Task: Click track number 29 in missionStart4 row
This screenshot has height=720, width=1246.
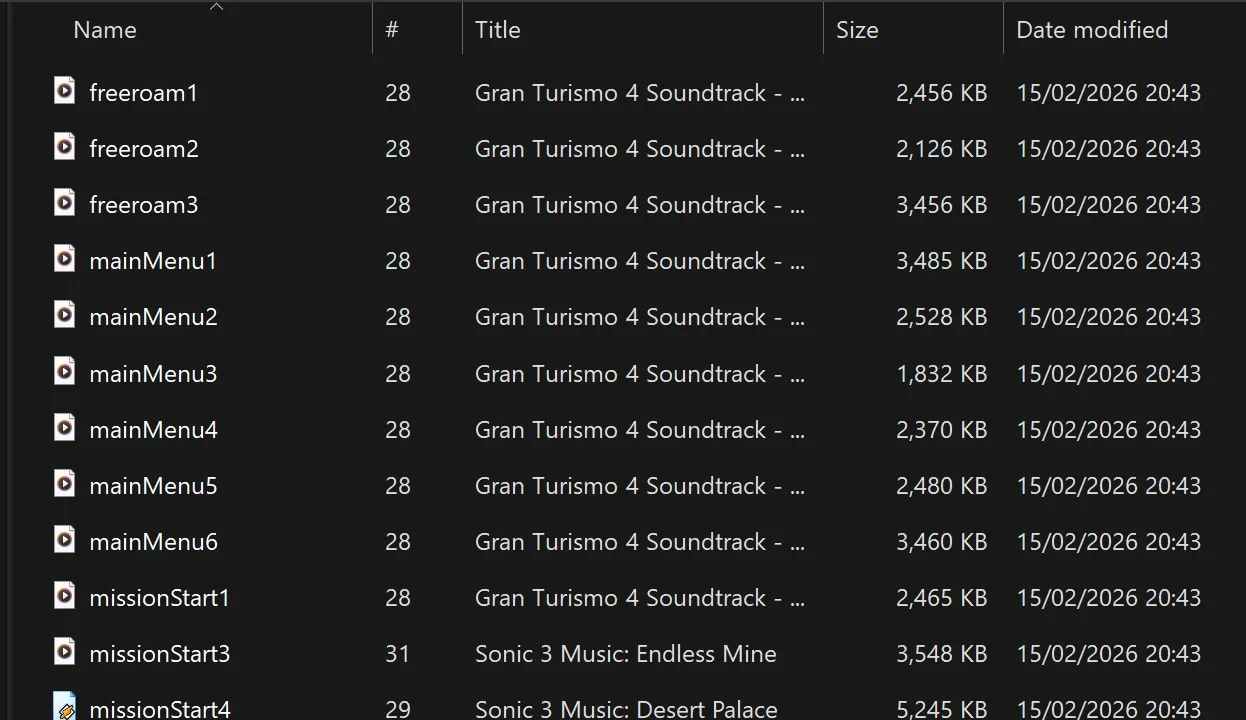Action: click(x=398, y=709)
